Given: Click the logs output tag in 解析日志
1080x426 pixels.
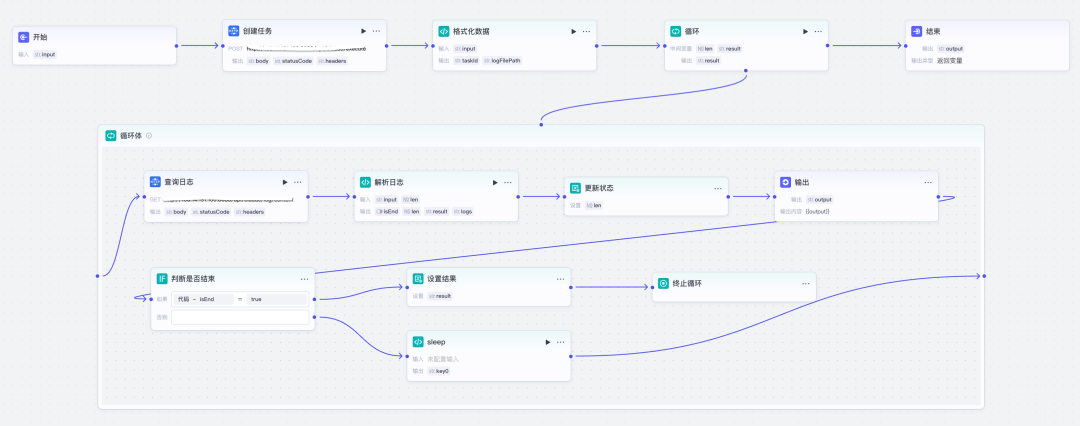Looking at the screenshot, I should pyautogui.click(x=463, y=212).
